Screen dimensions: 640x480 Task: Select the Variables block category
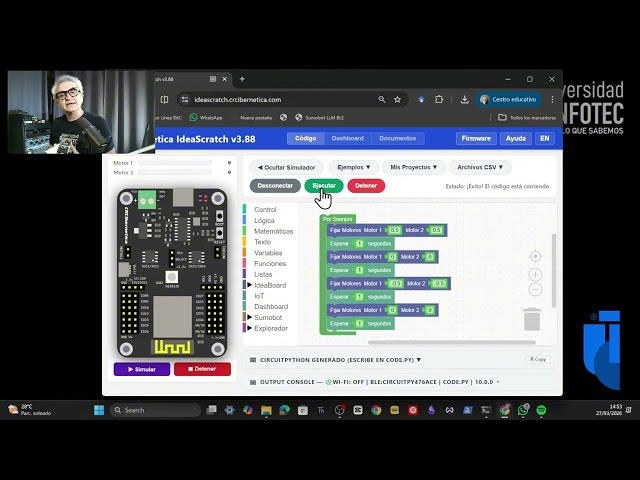point(268,253)
